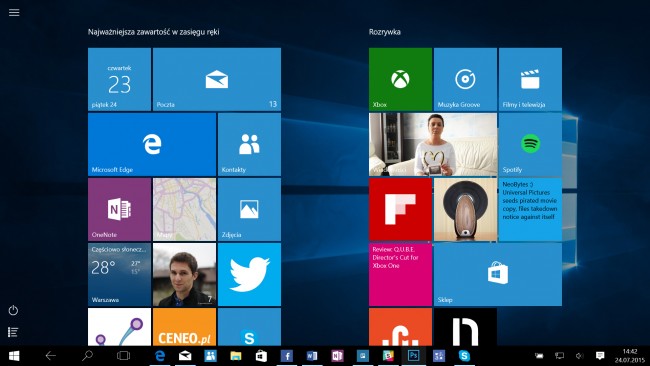Launch the Twitter tile

pyautogui.click(x=249, y=274)
